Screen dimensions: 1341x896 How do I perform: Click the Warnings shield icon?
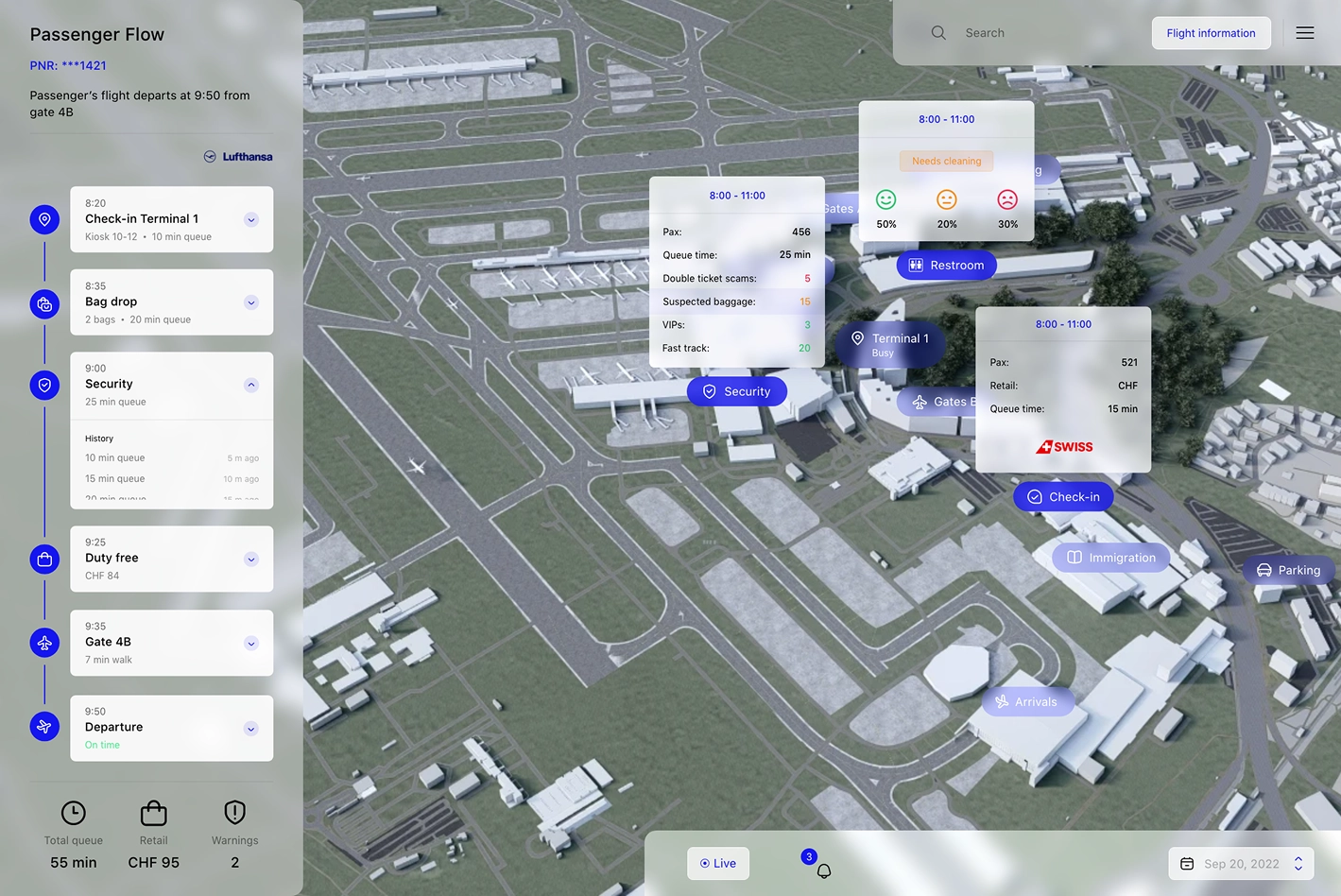[234, 813]
